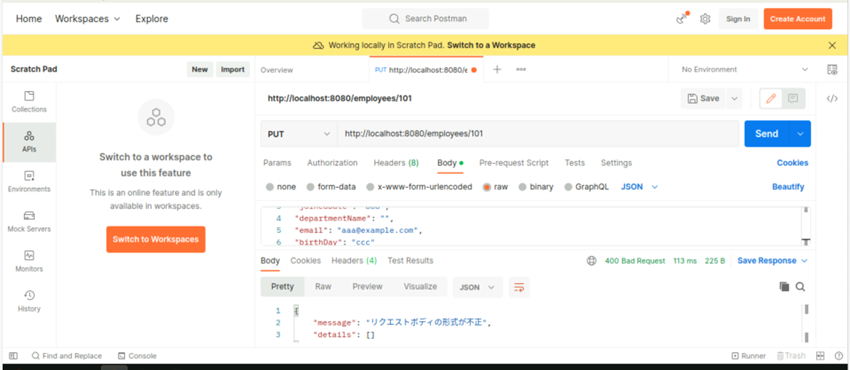This screenshot has height=370, width=850.
Task: Open request Headers (8) tab
Action: 396,163
